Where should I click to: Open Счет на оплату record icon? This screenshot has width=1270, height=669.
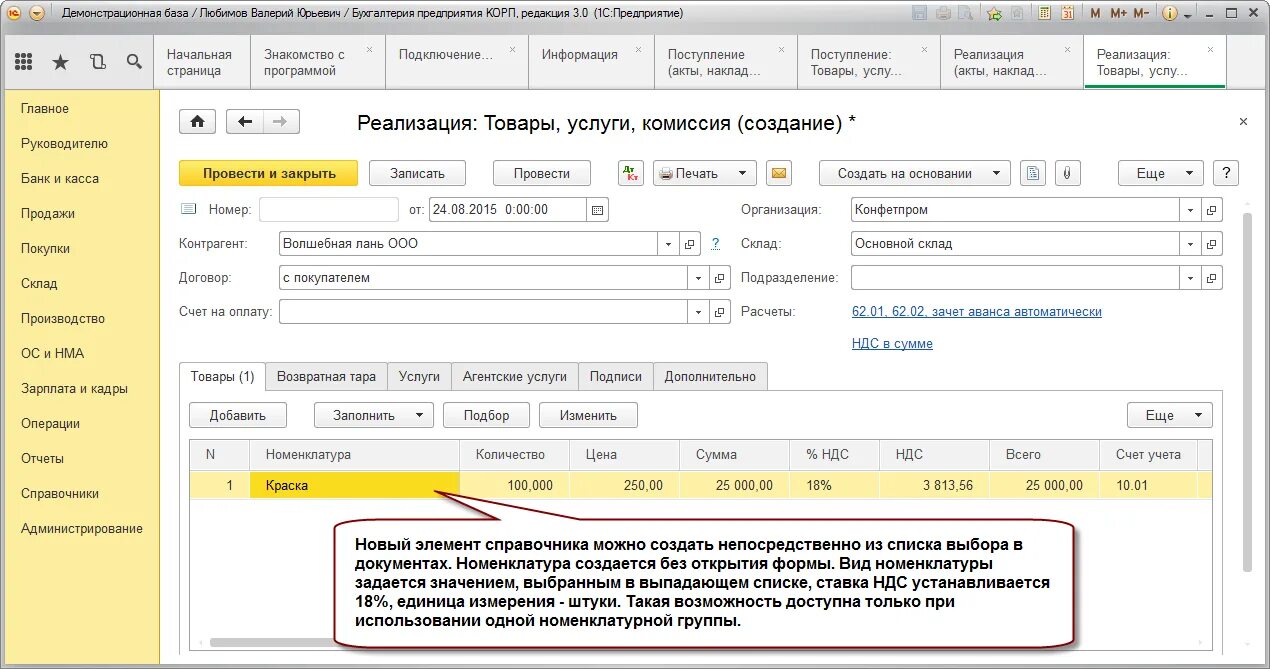click(x=720, y=312)
